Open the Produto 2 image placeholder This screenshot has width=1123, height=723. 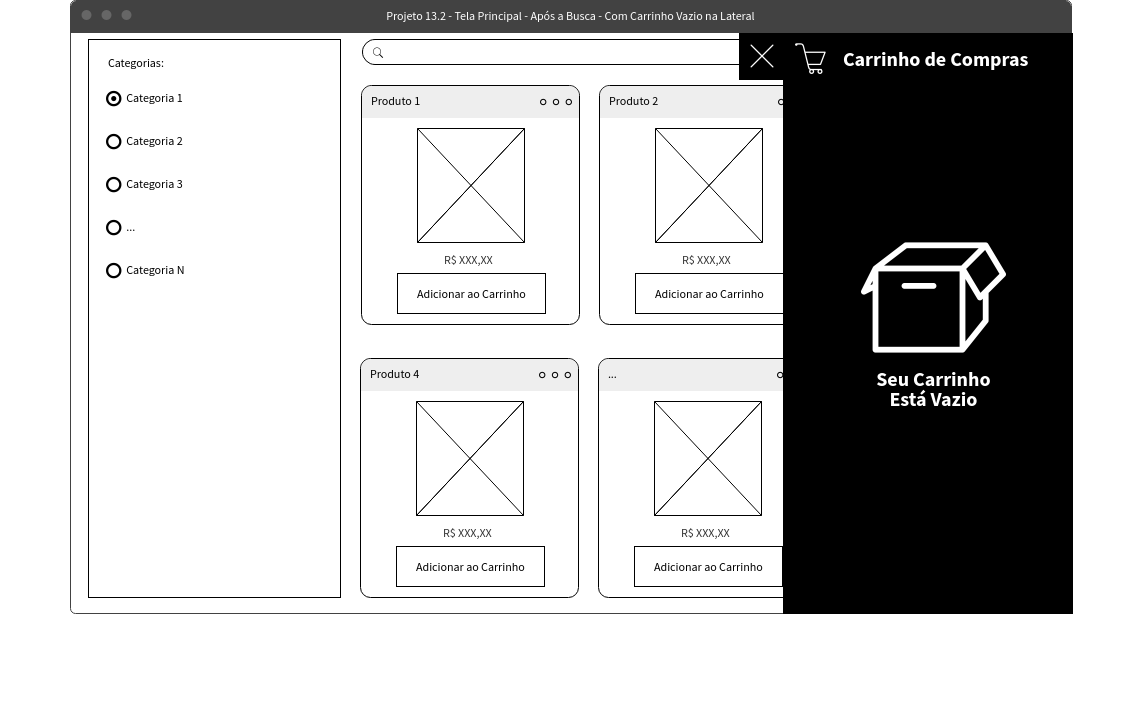(709, 186)
